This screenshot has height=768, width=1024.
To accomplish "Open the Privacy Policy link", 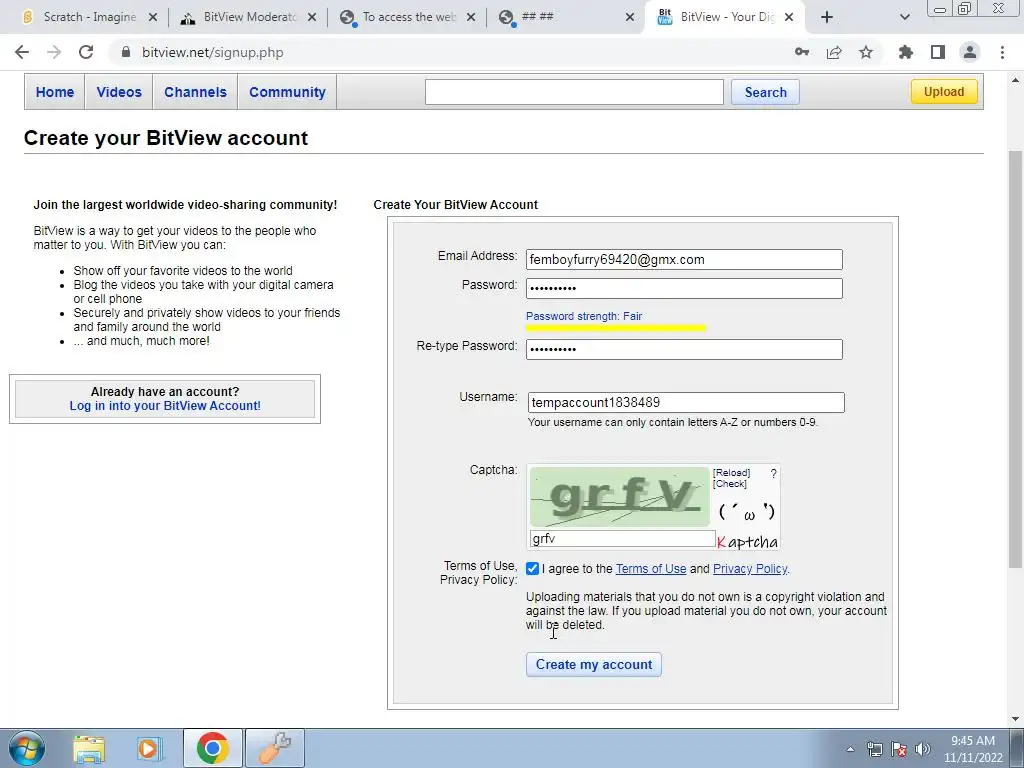I will (x=750, y=569).
